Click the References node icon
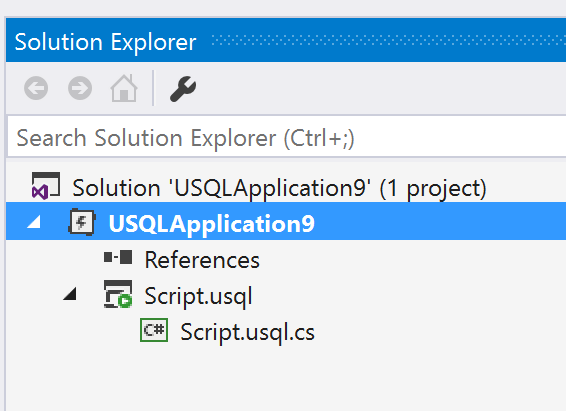 (x=118, y=258)
